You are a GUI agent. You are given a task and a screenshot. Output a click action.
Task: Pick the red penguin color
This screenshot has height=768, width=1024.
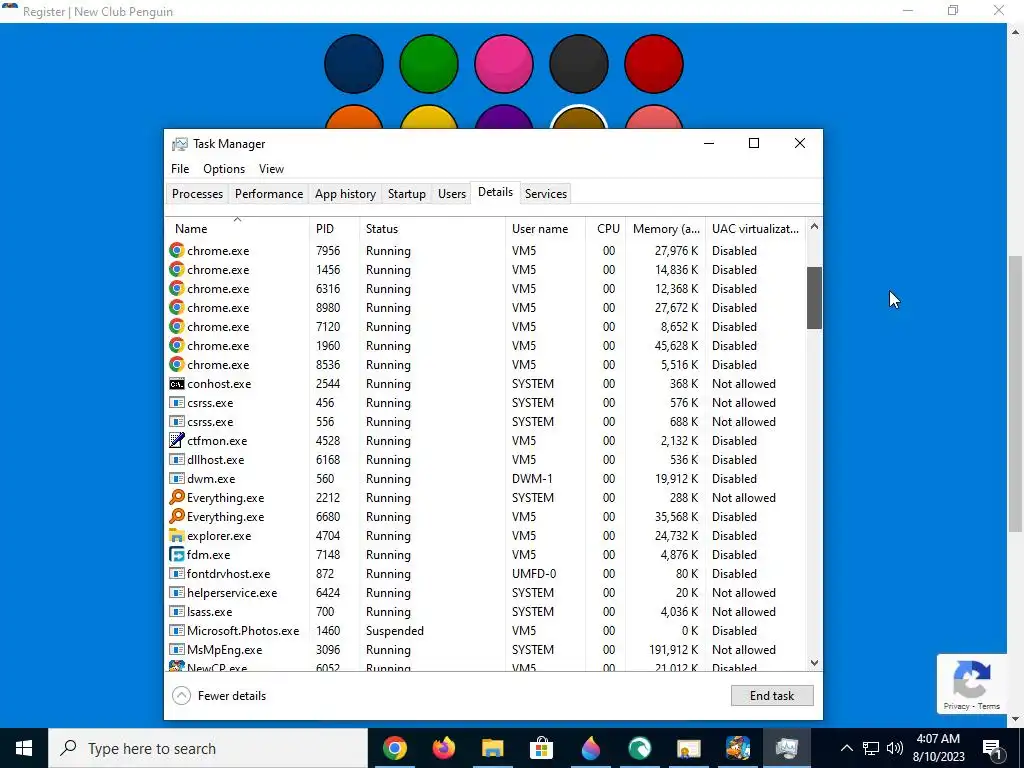click(x=654, y=64)
